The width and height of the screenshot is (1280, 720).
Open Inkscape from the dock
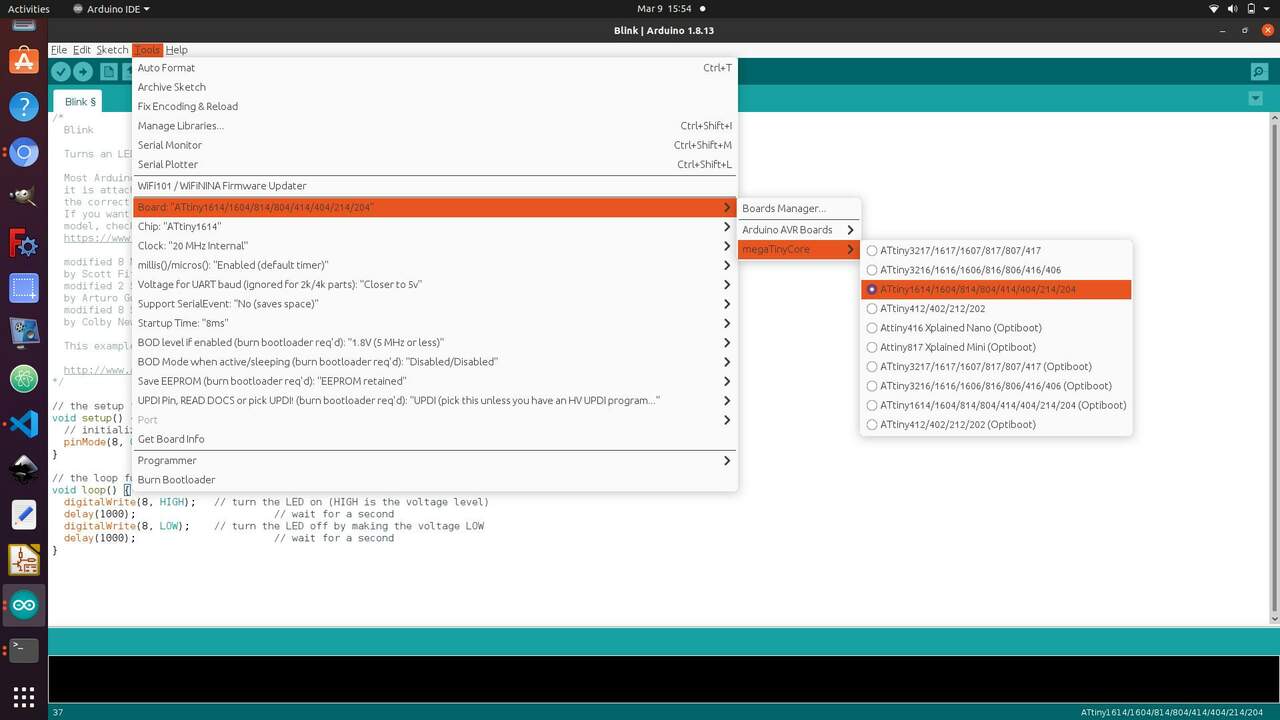[x=24, y=469]
